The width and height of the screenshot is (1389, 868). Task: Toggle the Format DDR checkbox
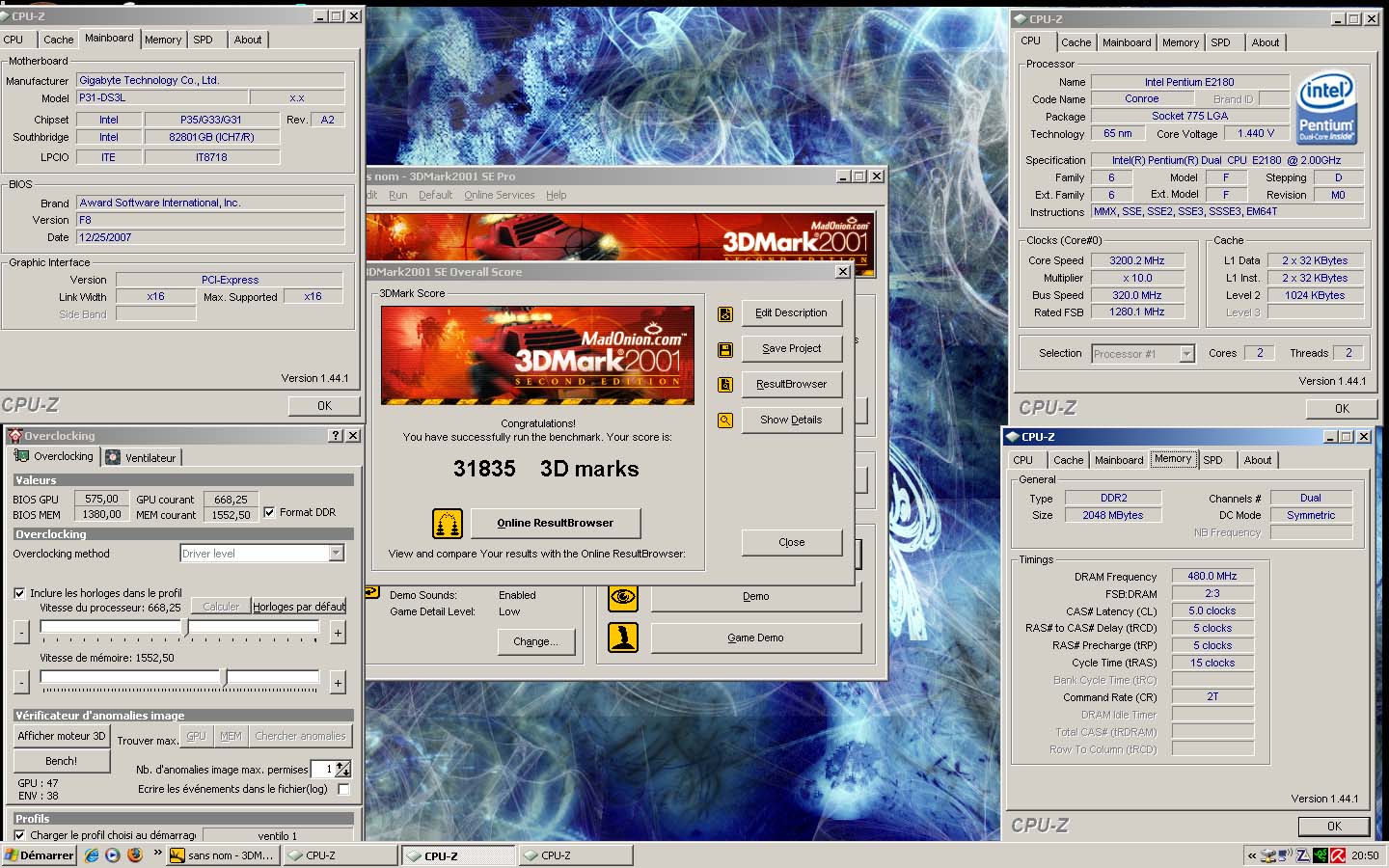(269, 512)
